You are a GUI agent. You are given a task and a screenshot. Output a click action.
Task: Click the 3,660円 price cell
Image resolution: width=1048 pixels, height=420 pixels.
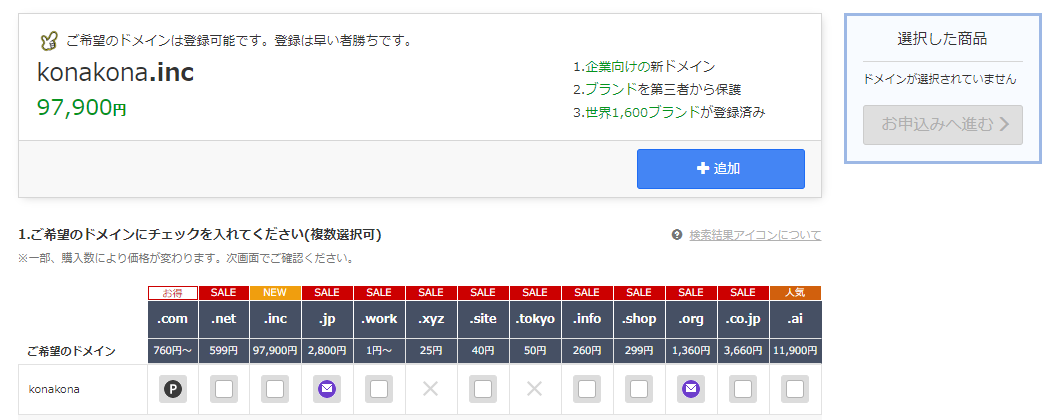point(743,350)
